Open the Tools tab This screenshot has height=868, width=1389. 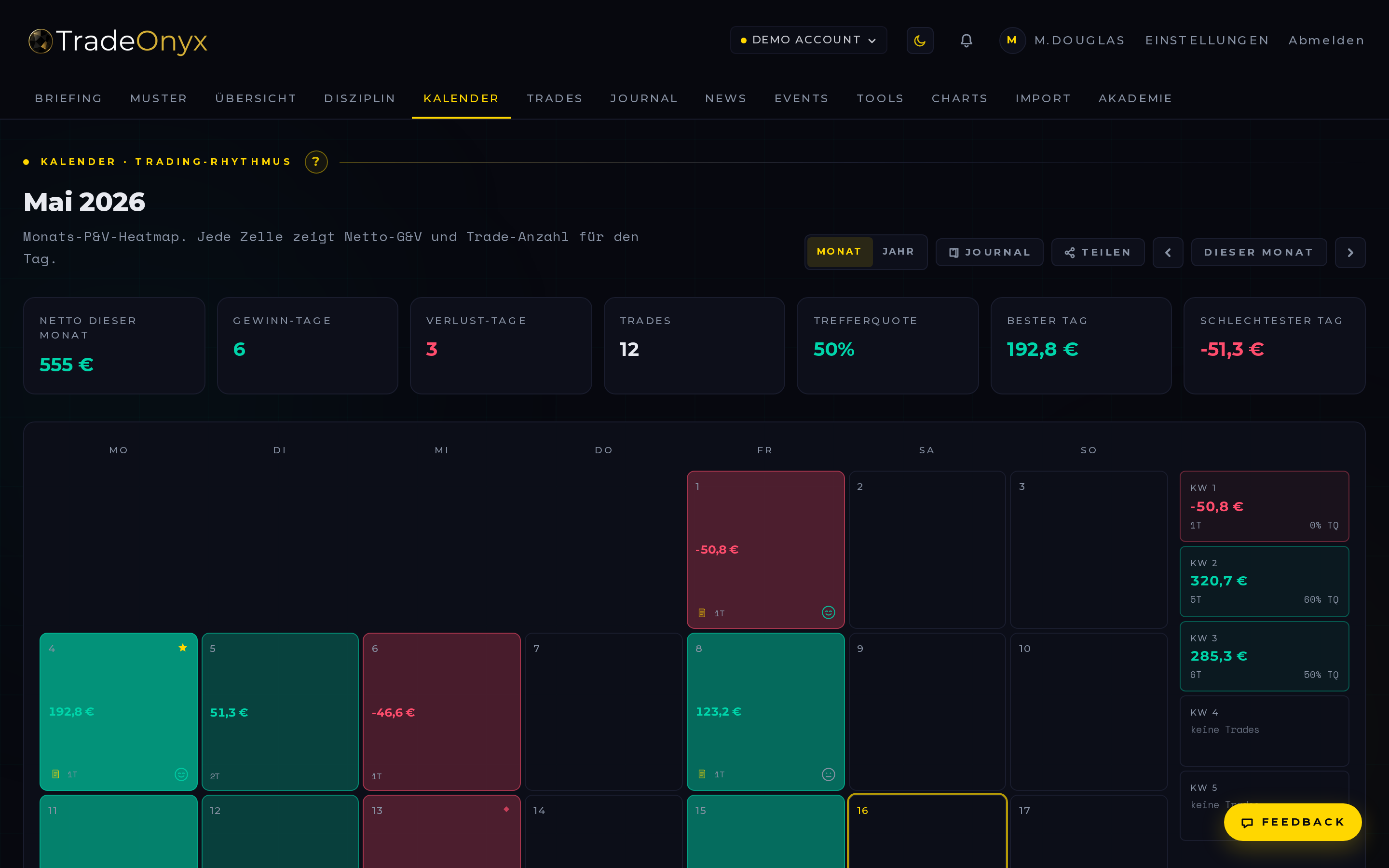pyautogui.click(x=881, y=99)
